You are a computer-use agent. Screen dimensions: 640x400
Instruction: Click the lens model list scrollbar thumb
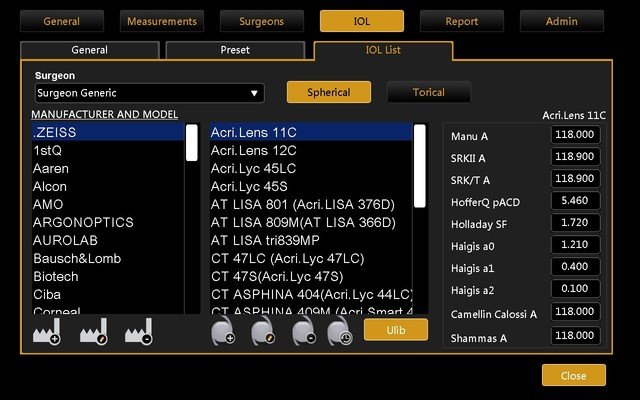420,166
